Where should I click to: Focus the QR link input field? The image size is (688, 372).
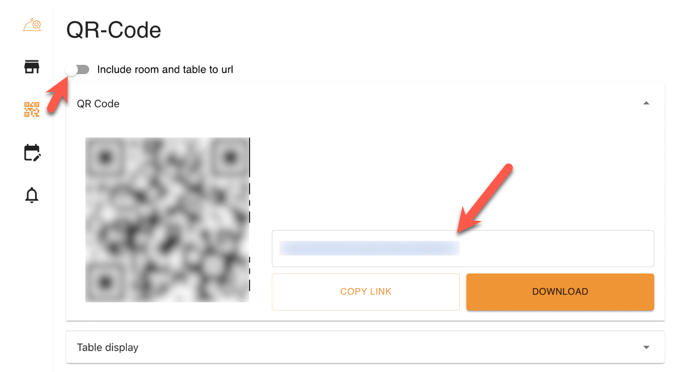(463, 248)
